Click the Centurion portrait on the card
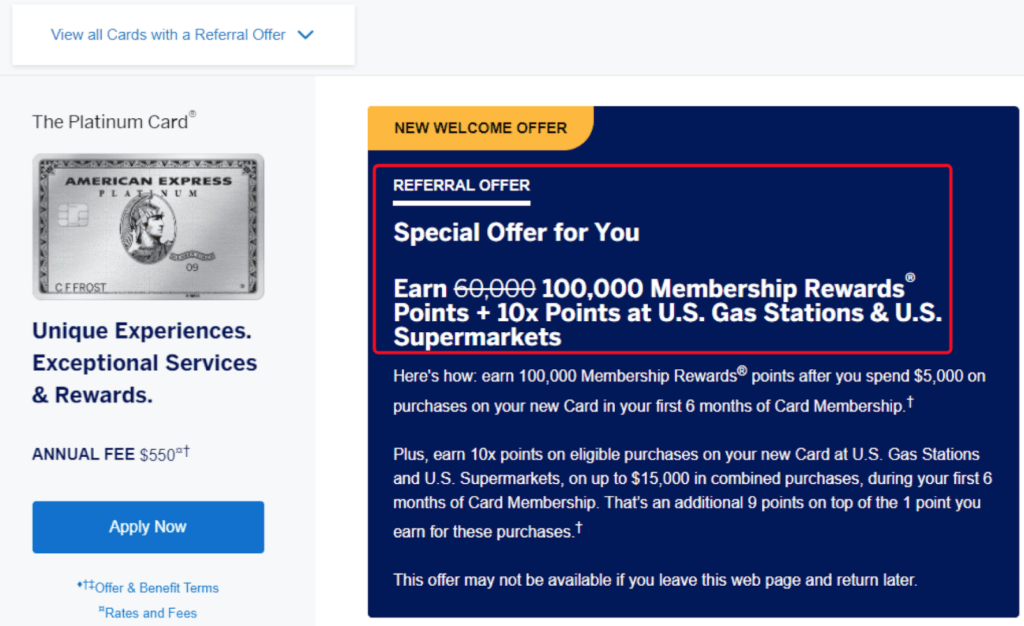1024x626 pixels. click(148, 226)
